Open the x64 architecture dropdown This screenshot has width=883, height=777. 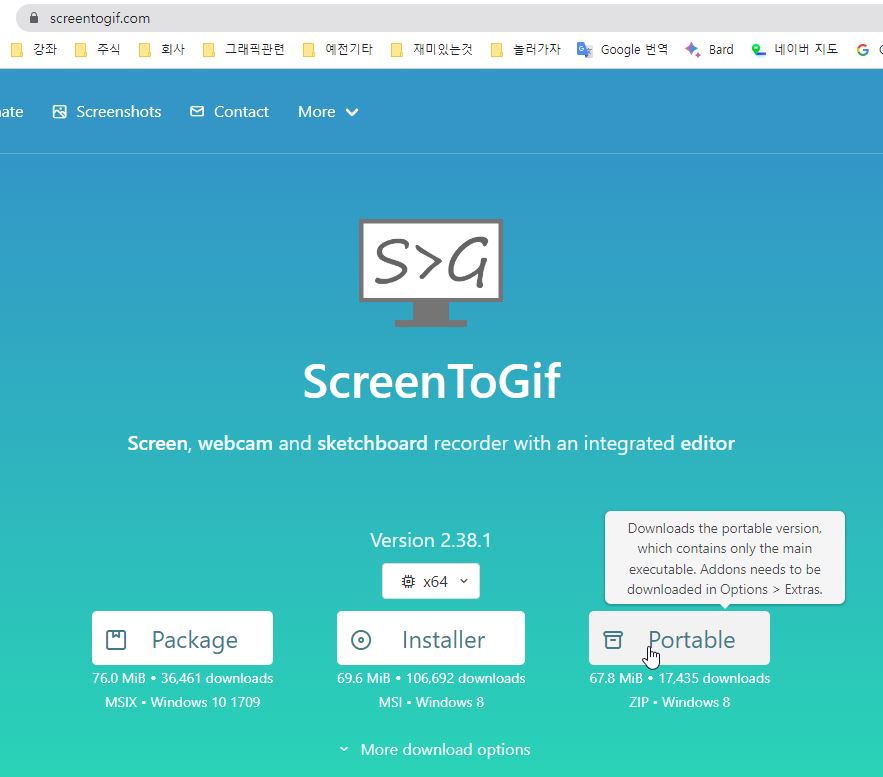point(431,581)
